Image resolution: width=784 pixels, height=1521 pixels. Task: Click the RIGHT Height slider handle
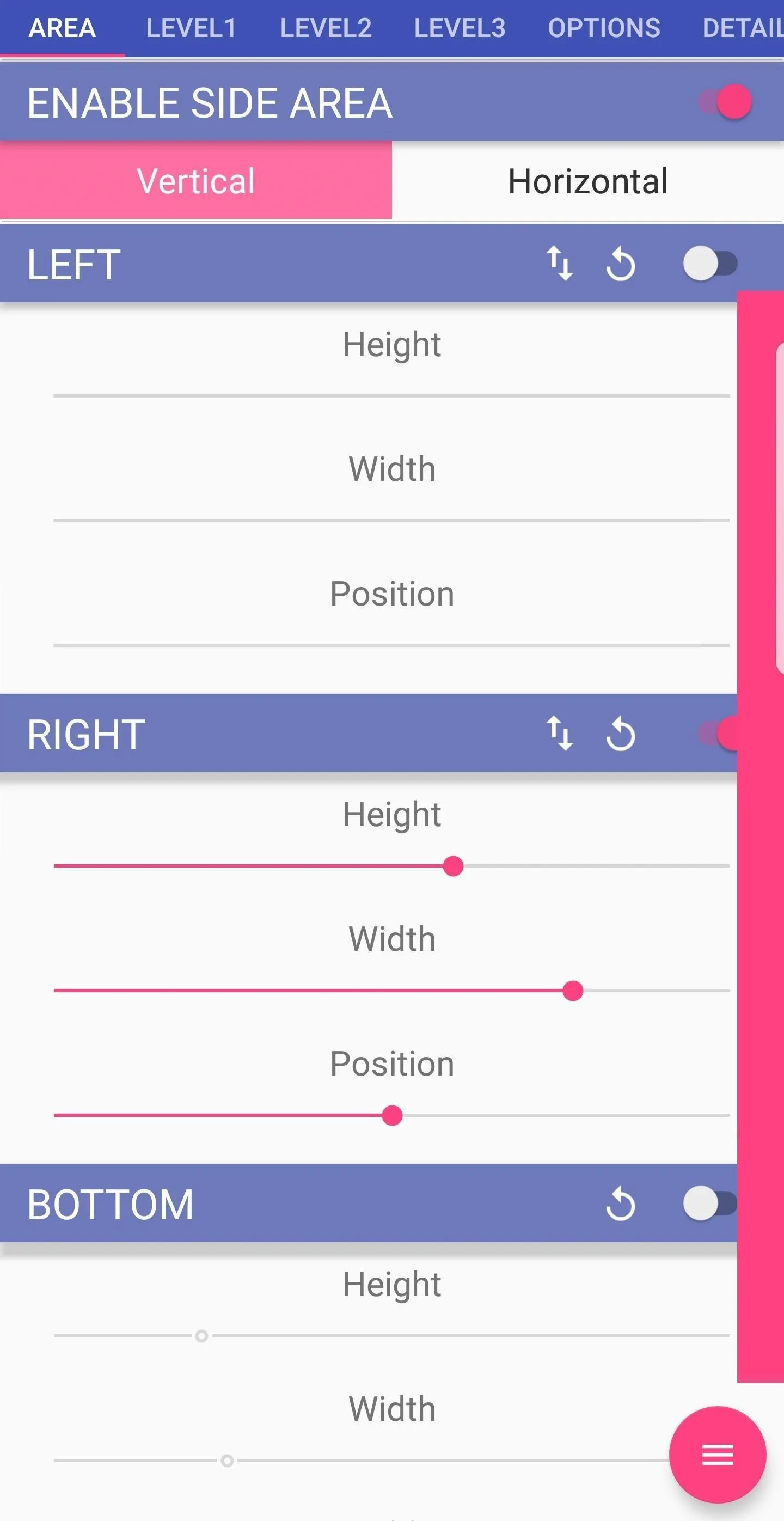tap(453, 866)
